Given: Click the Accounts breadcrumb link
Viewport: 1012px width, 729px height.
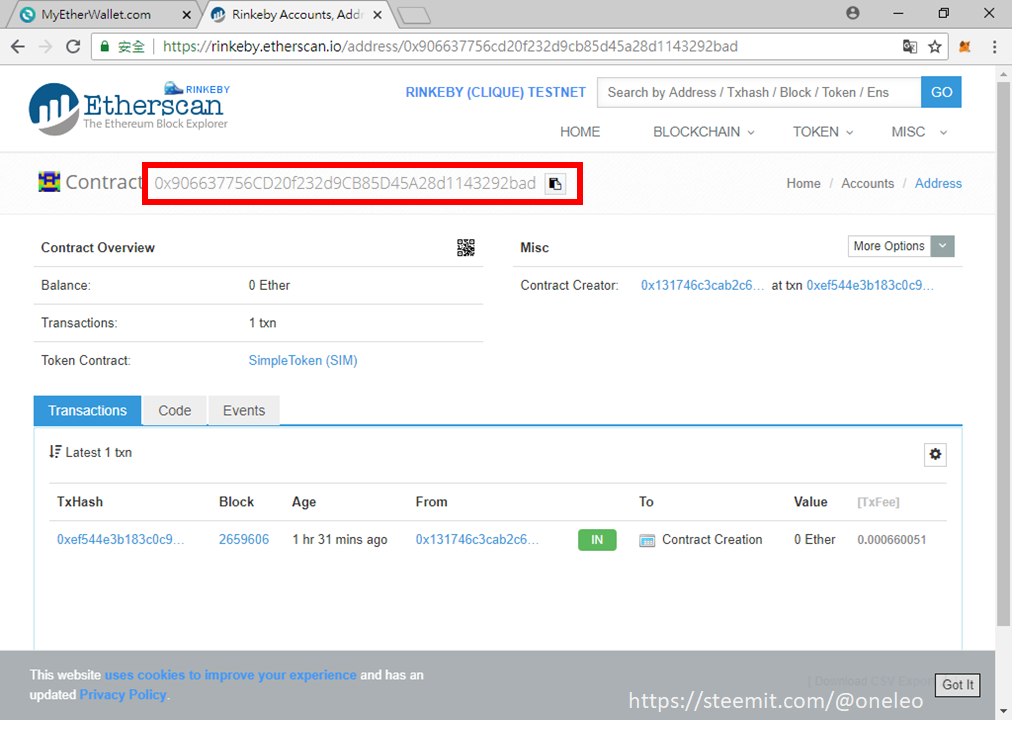Looking at the screenshot, I should click(x=867, y=184).
